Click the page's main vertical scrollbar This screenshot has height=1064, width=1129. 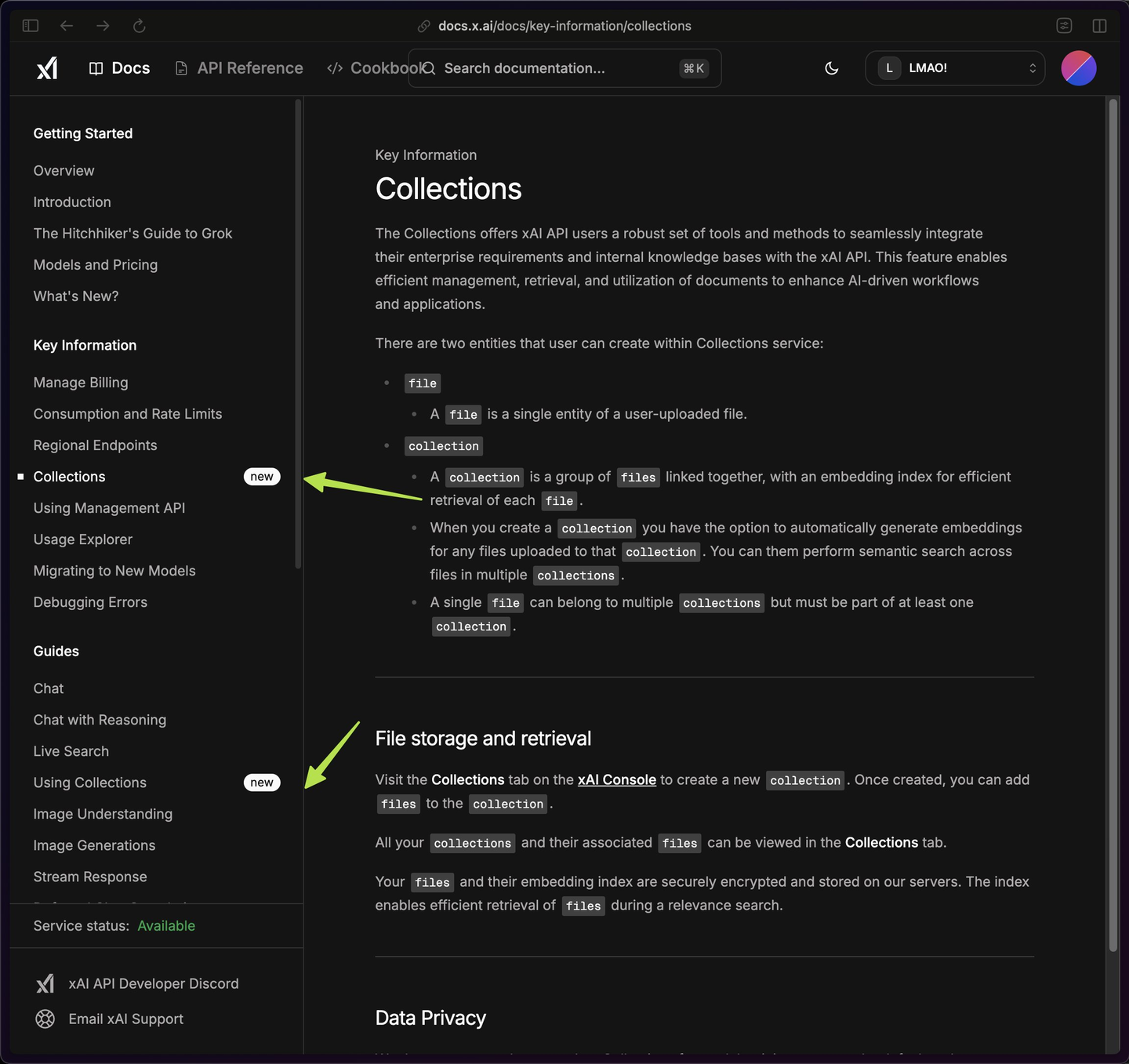pyautogui.click(x=1113, y=525)
